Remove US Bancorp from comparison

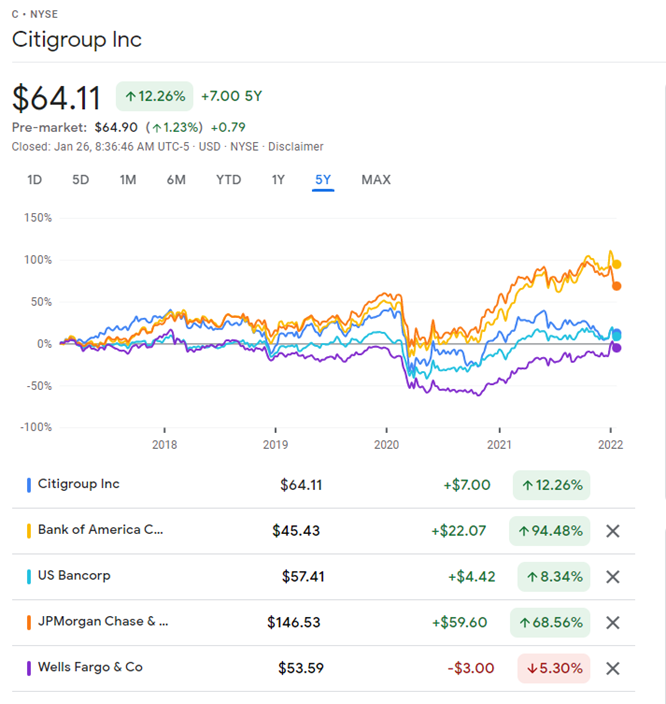[x=613, y=577]
